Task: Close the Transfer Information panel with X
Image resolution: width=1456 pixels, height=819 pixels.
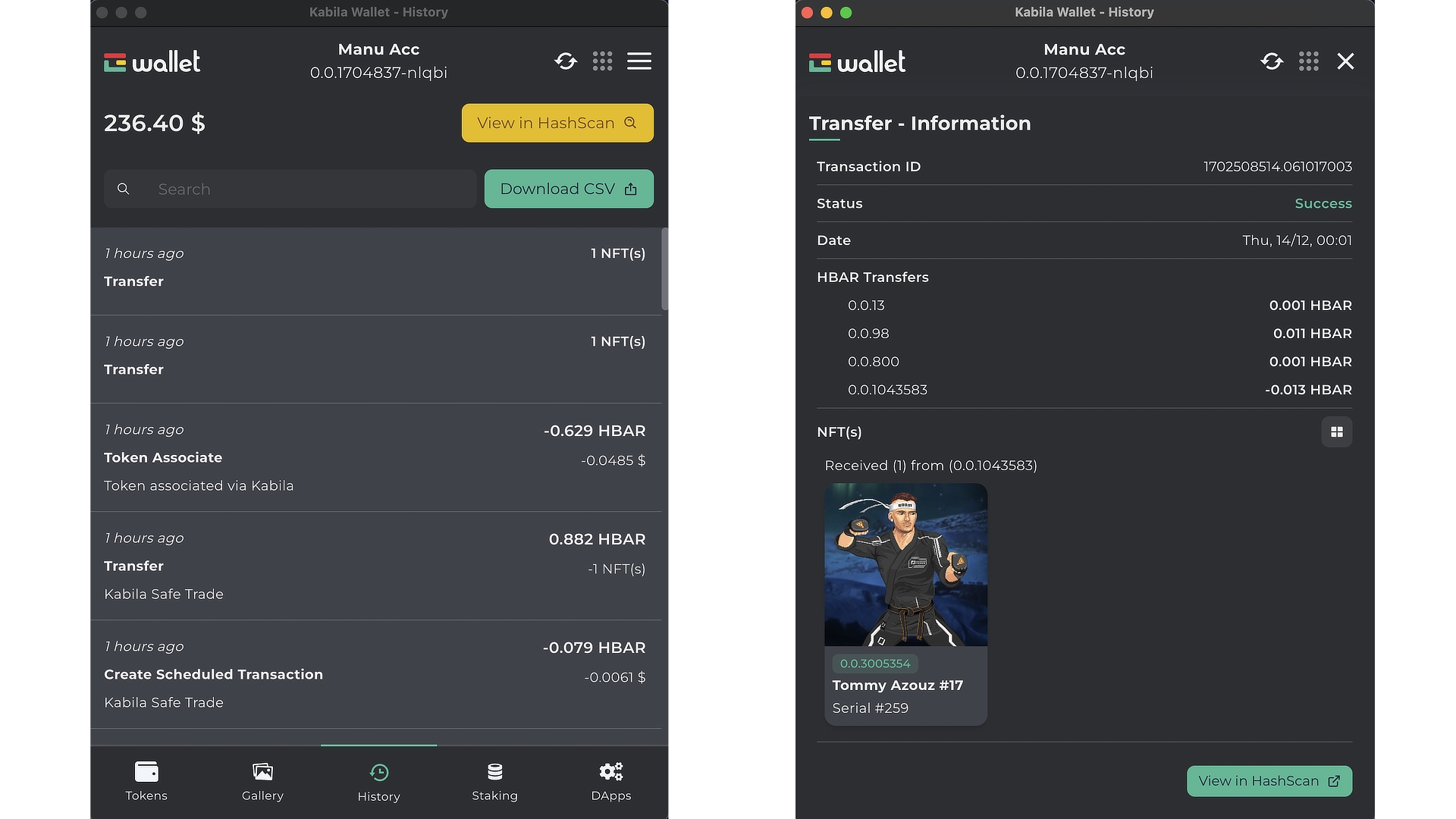Action: click(x=1345, y=61)
